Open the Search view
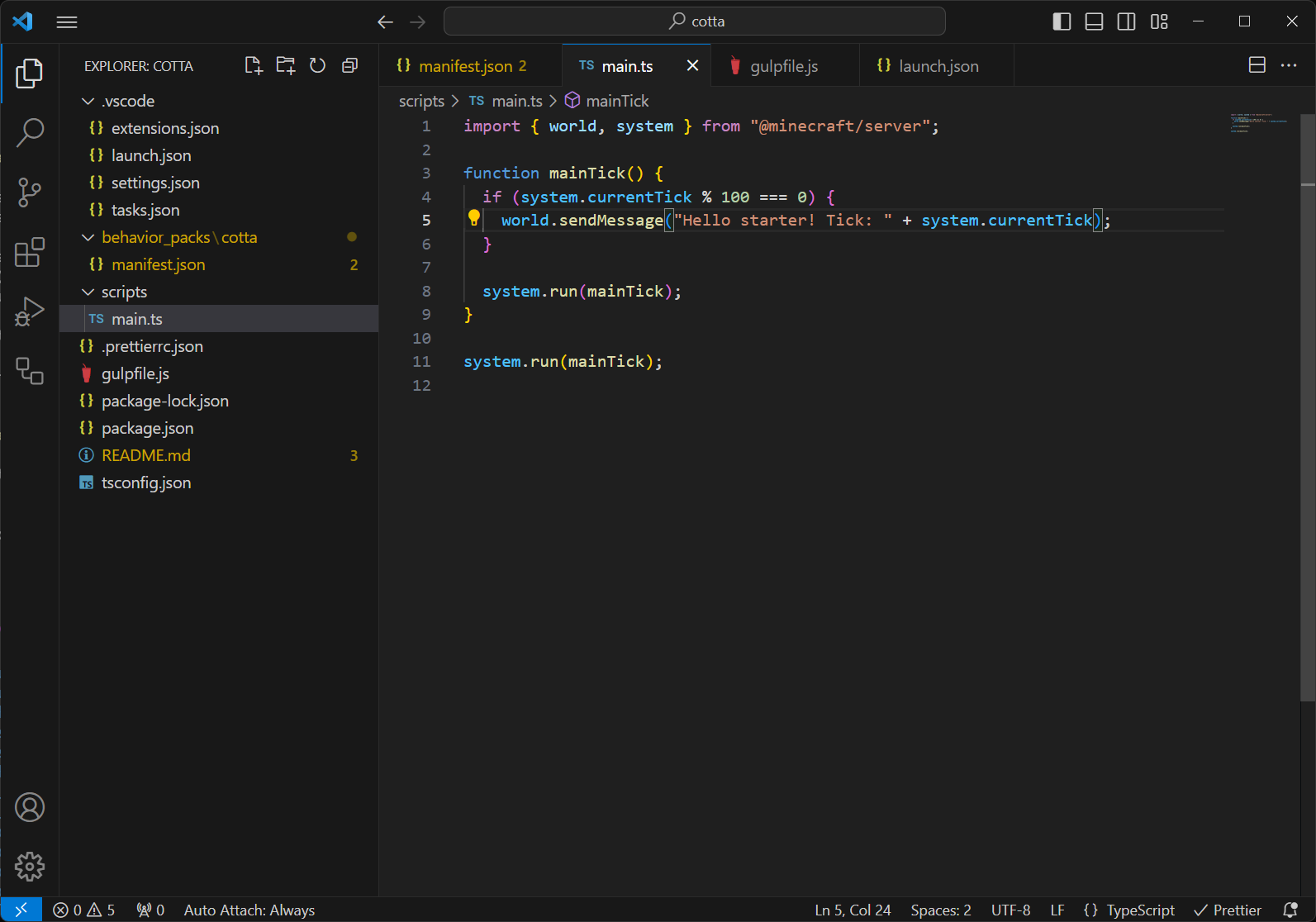The width and height of the screenshot is (1316, 922). pos(30,132)
